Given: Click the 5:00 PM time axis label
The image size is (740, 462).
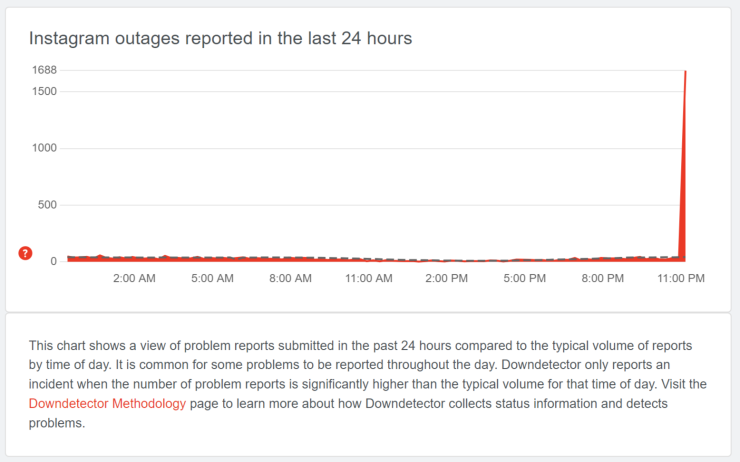Looking at the screenshot, I should [525, 278].
